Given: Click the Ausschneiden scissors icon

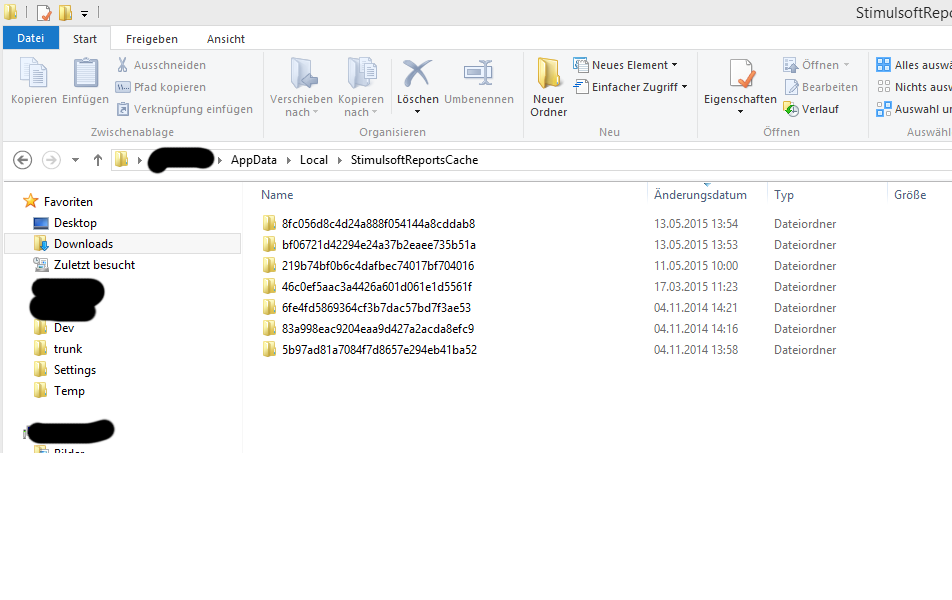Looking at the screenshot, I should coord(123,65).
